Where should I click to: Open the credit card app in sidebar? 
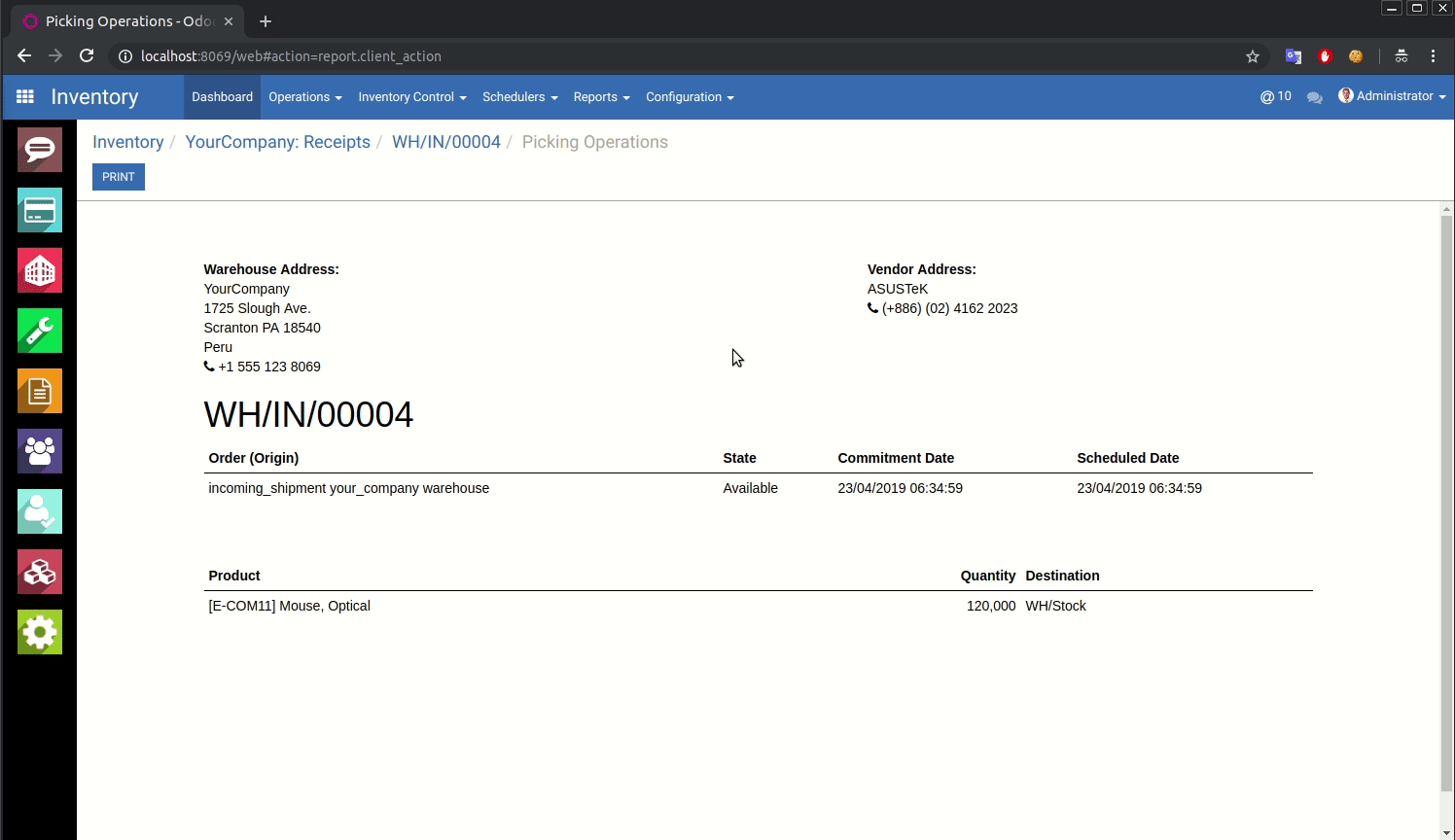point(40,210)
